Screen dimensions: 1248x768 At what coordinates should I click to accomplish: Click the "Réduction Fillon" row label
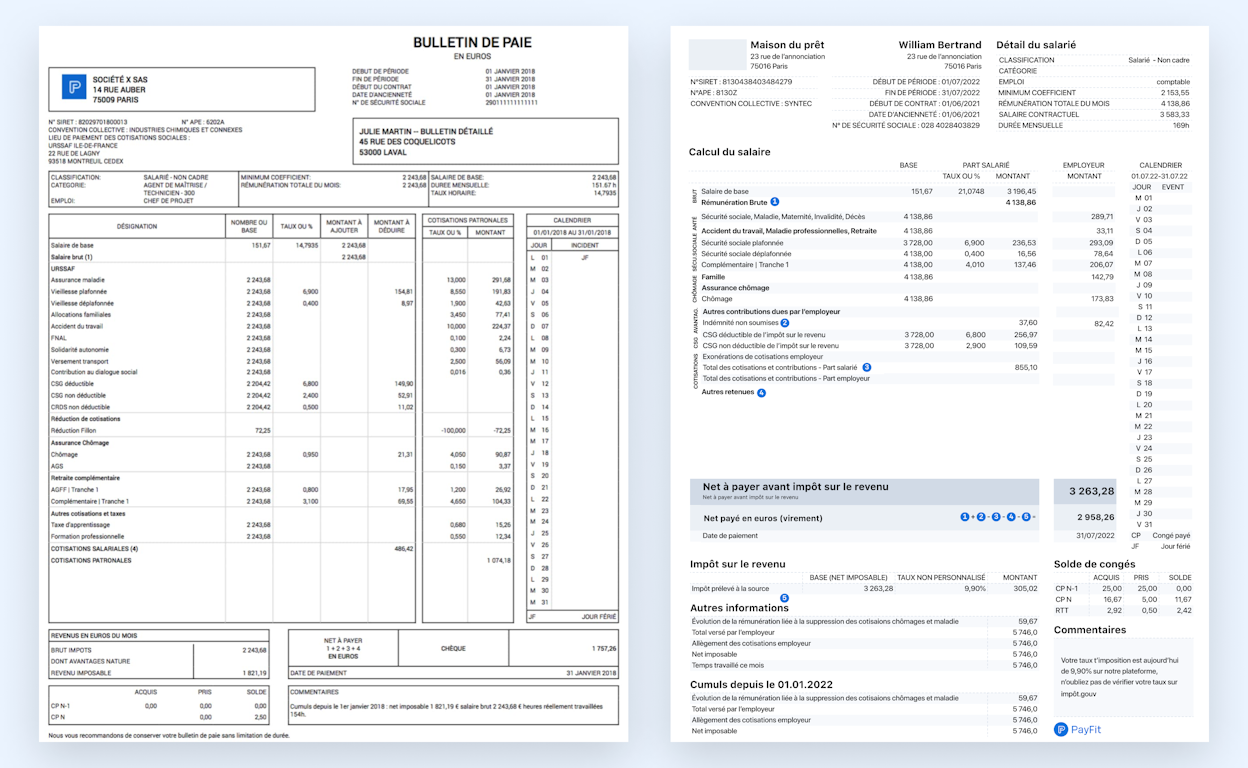pos(73,430)
